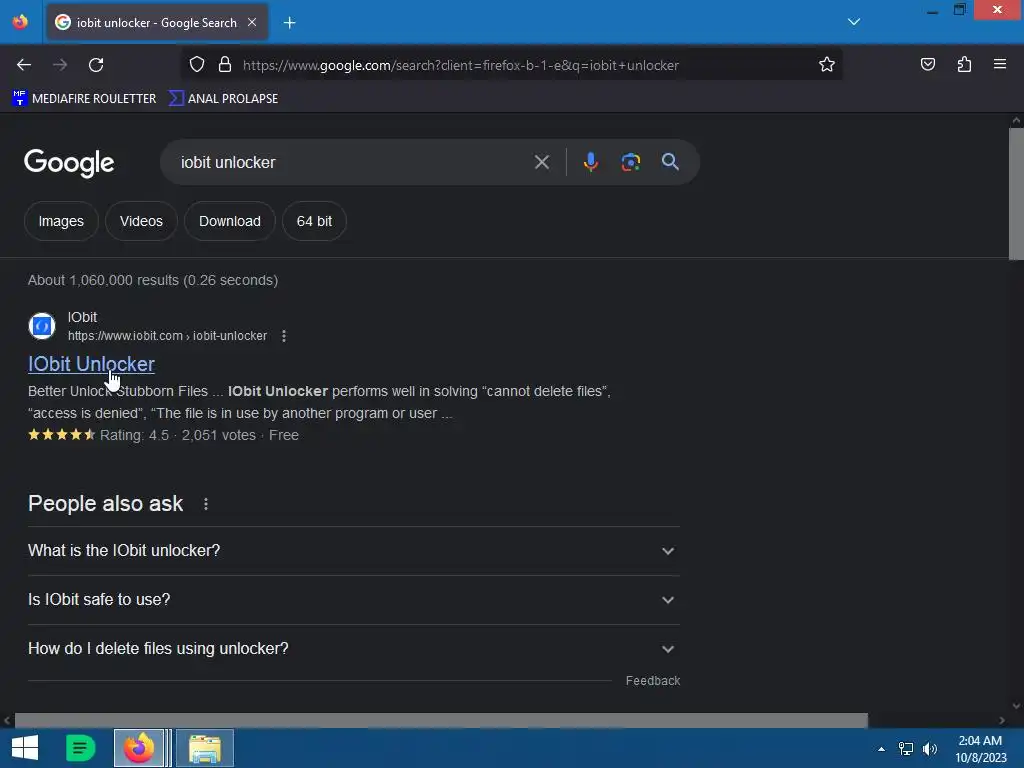The height and width of the screenshot is (768, 1024).
Task: Start voice search with microphone icon
Action: (x=590, y=162)
